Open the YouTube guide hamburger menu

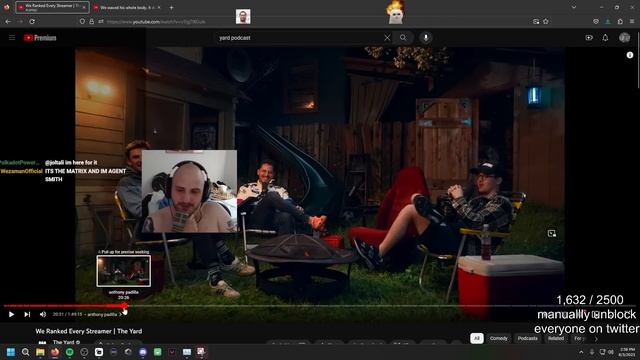pyautogui.click(x=12, y=38)
